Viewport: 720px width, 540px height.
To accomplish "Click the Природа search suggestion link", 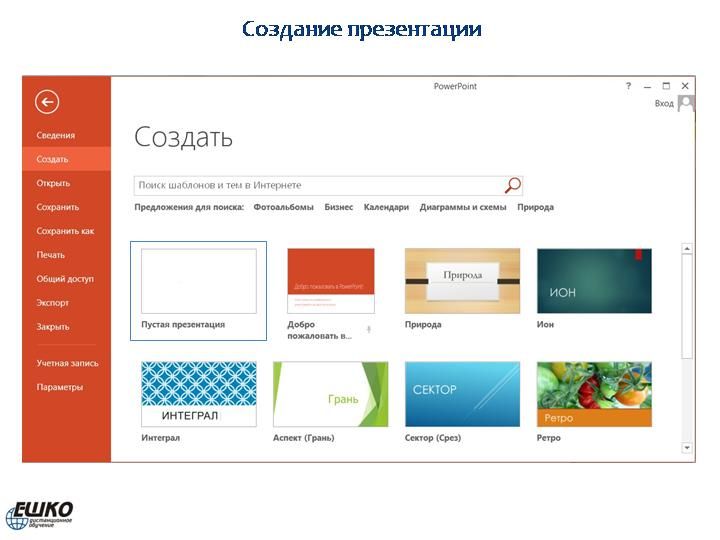I will tap(535, 207).
